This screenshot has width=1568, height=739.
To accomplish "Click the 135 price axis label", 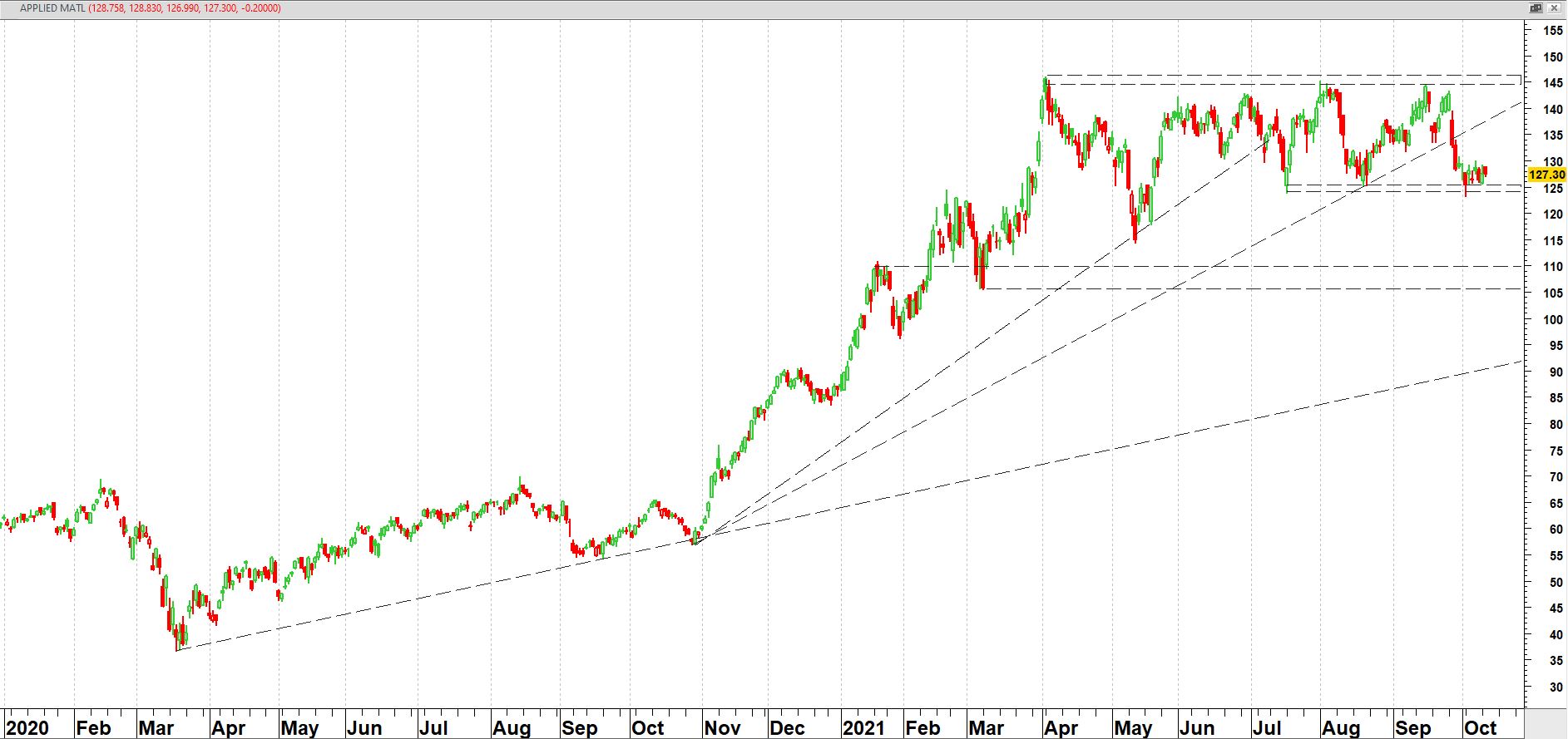I will 1552,135.
